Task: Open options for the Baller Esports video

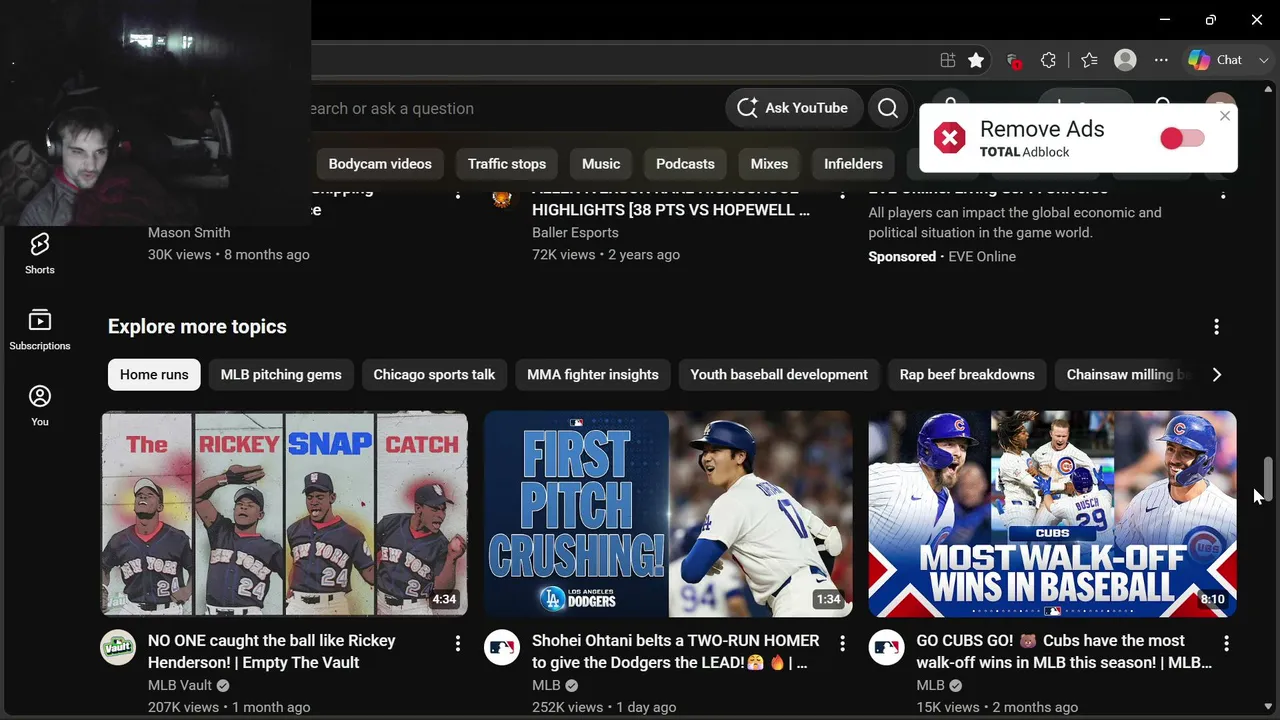Action: pyautogui.click(x=842, y=193)
